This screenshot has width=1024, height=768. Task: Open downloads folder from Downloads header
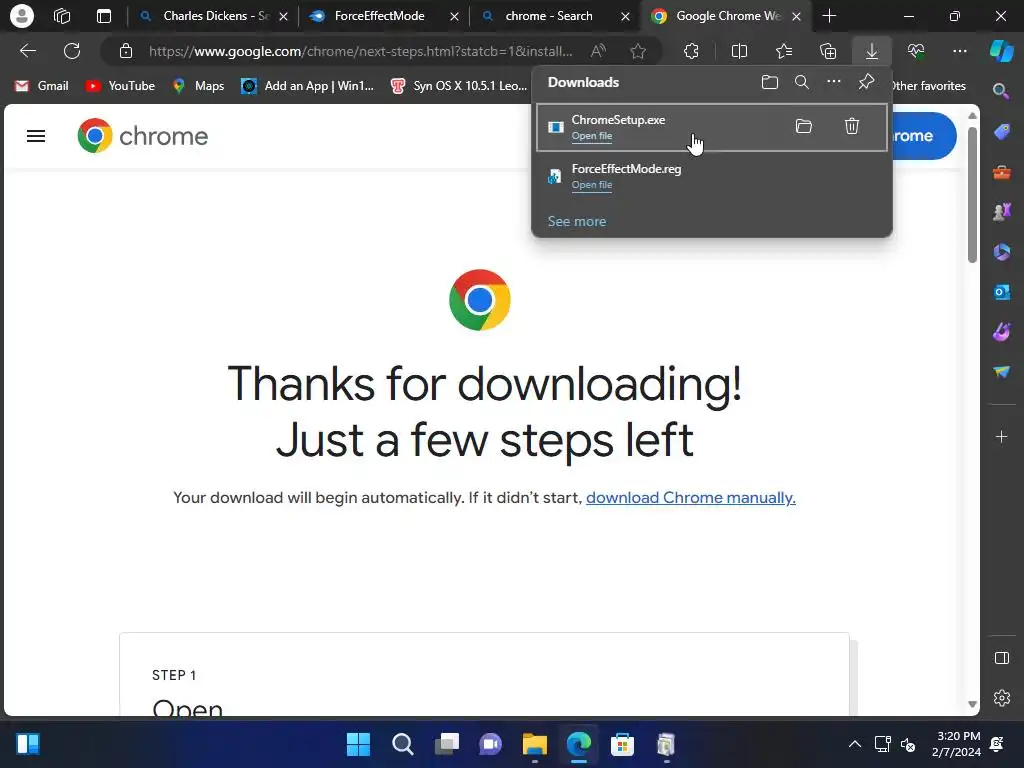(x=770, y=82)
